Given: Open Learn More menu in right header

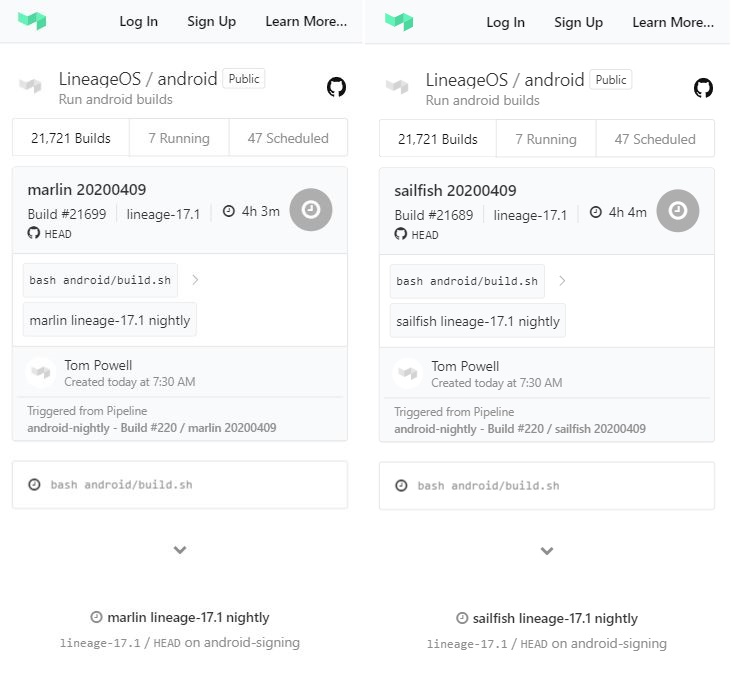Looking at the screenshot, I should [673, 22].
